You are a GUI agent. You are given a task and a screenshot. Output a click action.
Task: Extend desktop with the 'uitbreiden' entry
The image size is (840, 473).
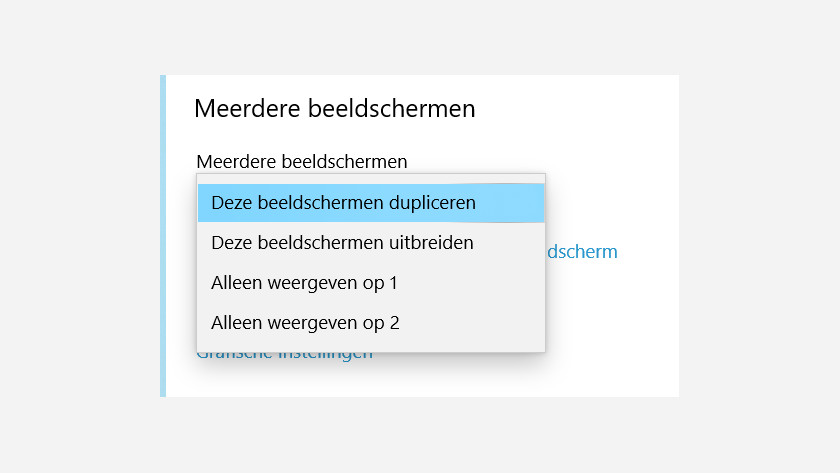click(371, 243)
